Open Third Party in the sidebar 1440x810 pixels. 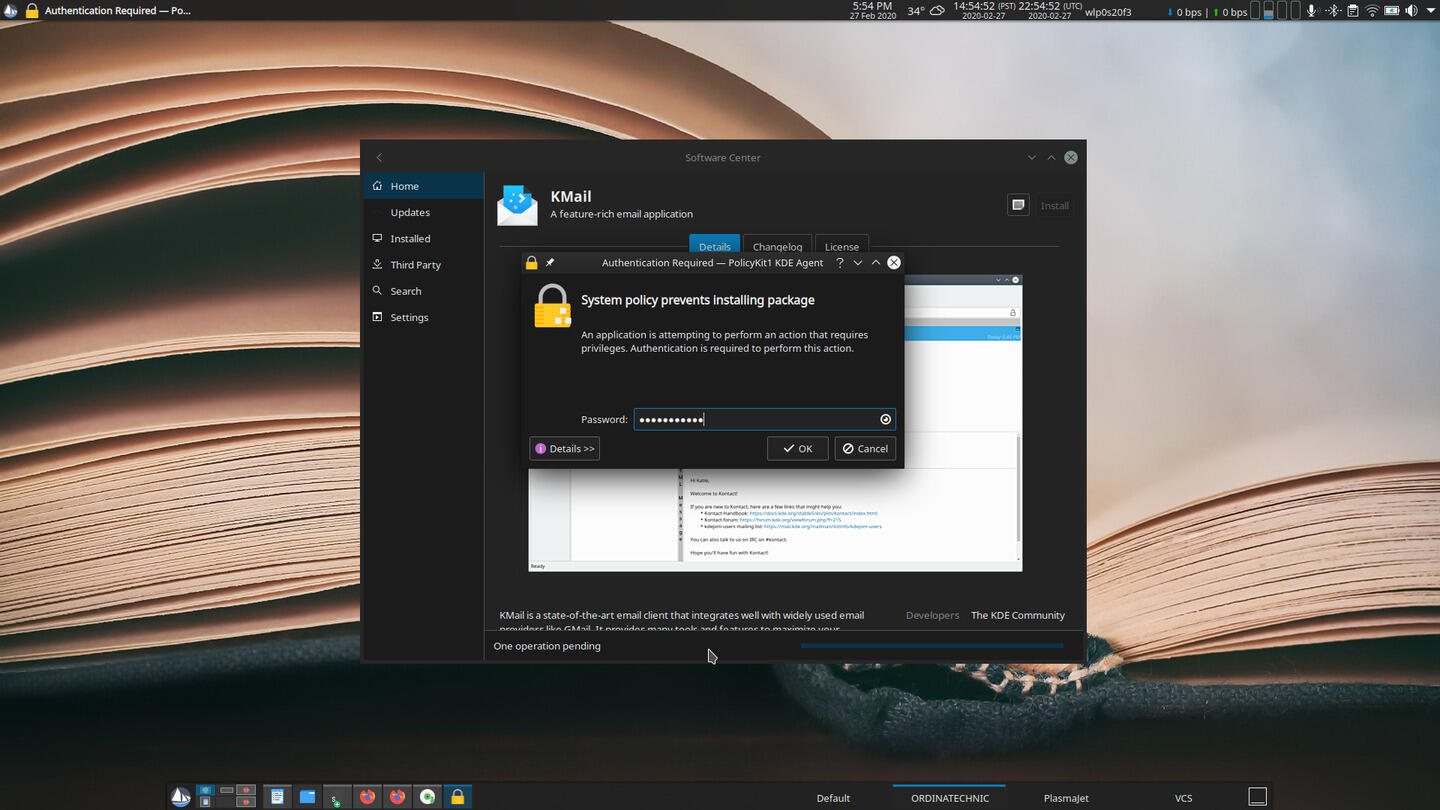[424, 264]
